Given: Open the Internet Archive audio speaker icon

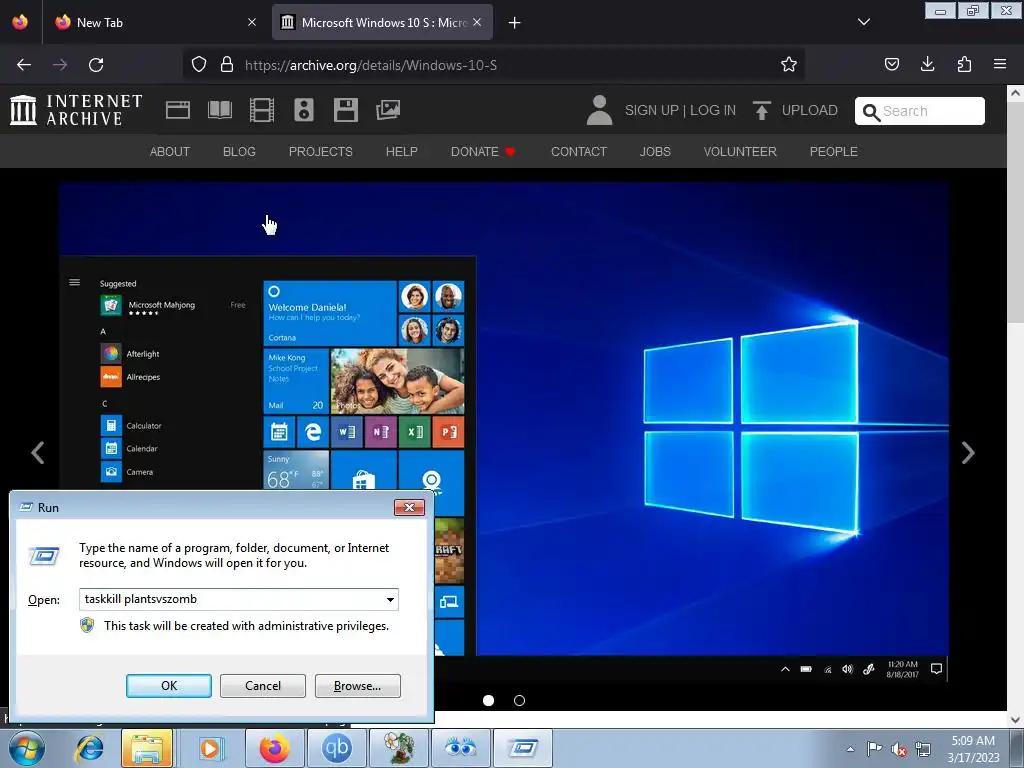Looking at the screenshot, I should coord(304,110).
